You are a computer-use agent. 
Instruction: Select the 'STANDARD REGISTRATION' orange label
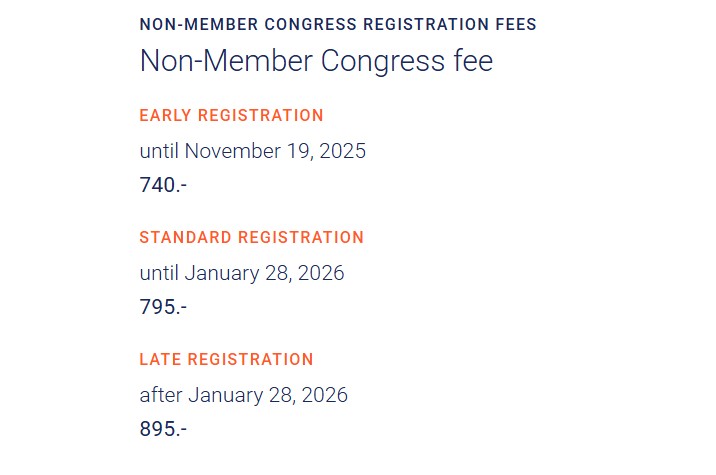coord(251,238)
